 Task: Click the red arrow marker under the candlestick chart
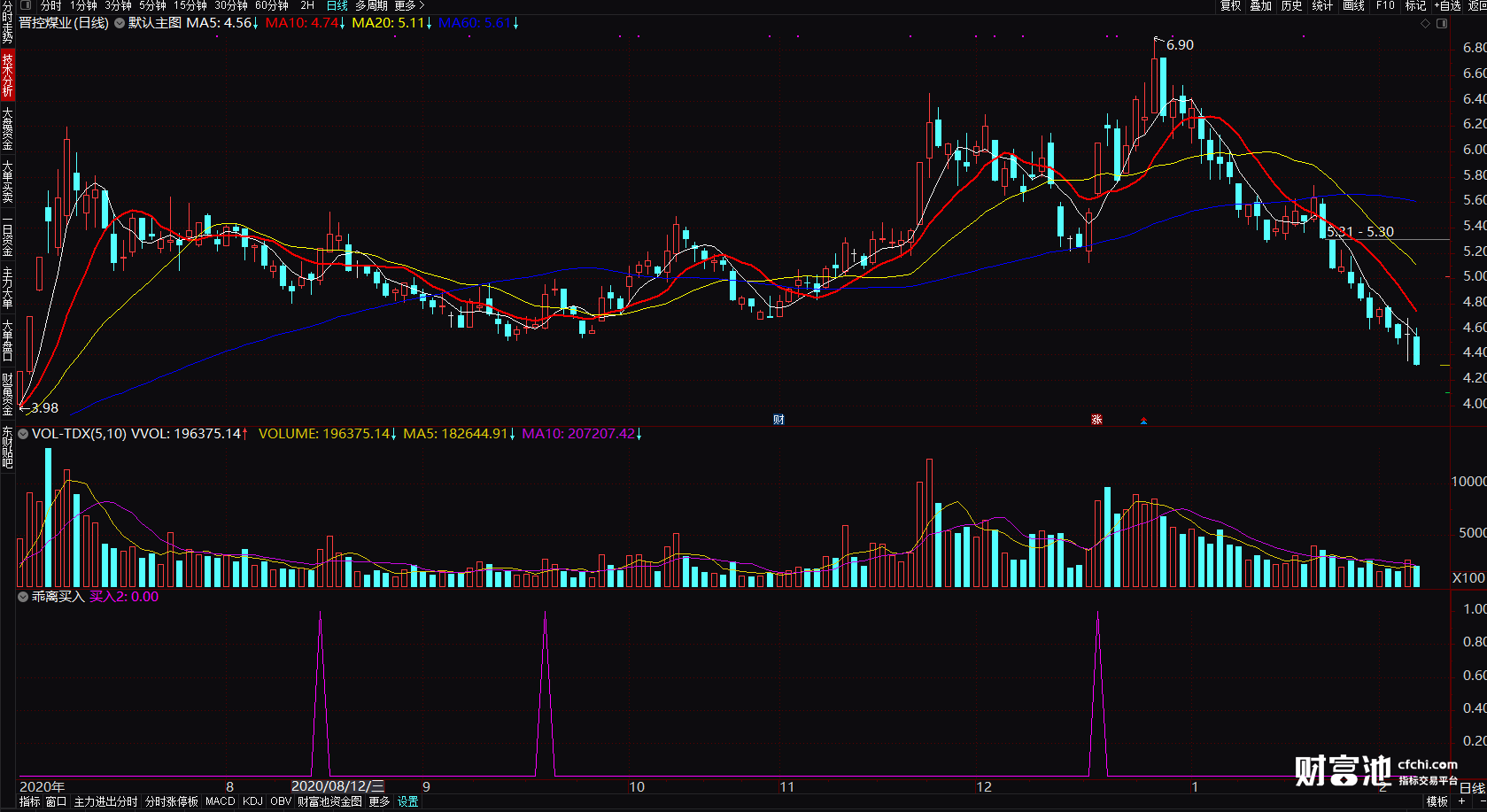point(1144,421)
